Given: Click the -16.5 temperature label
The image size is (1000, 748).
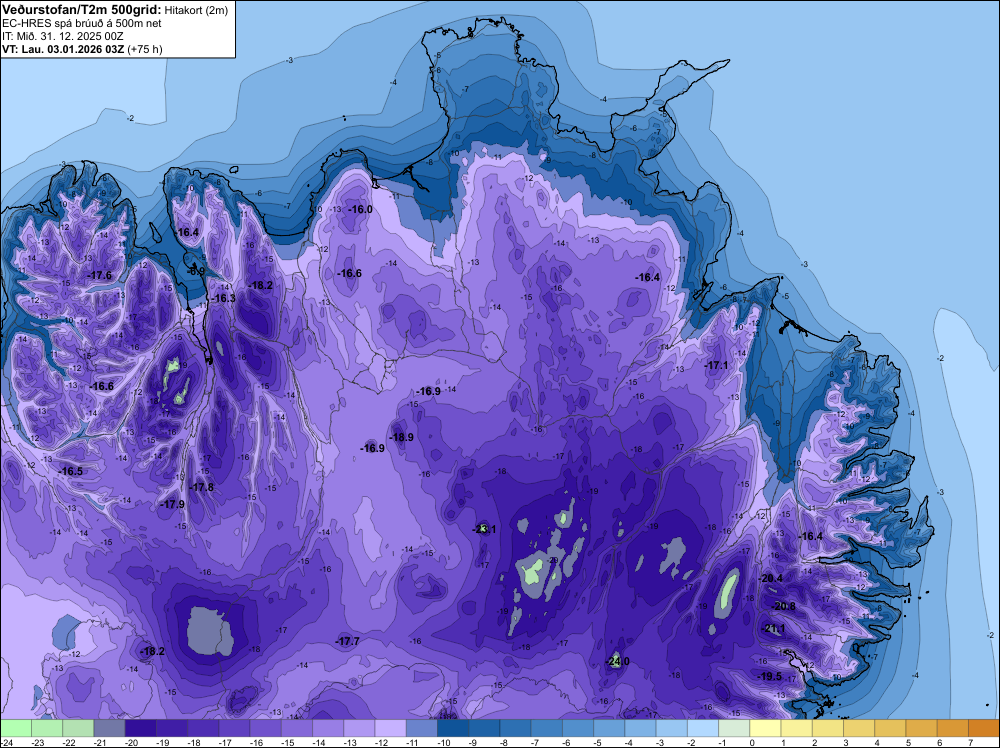Looking at the screenshot, I should pyautogui.click(x=70, y=471).
